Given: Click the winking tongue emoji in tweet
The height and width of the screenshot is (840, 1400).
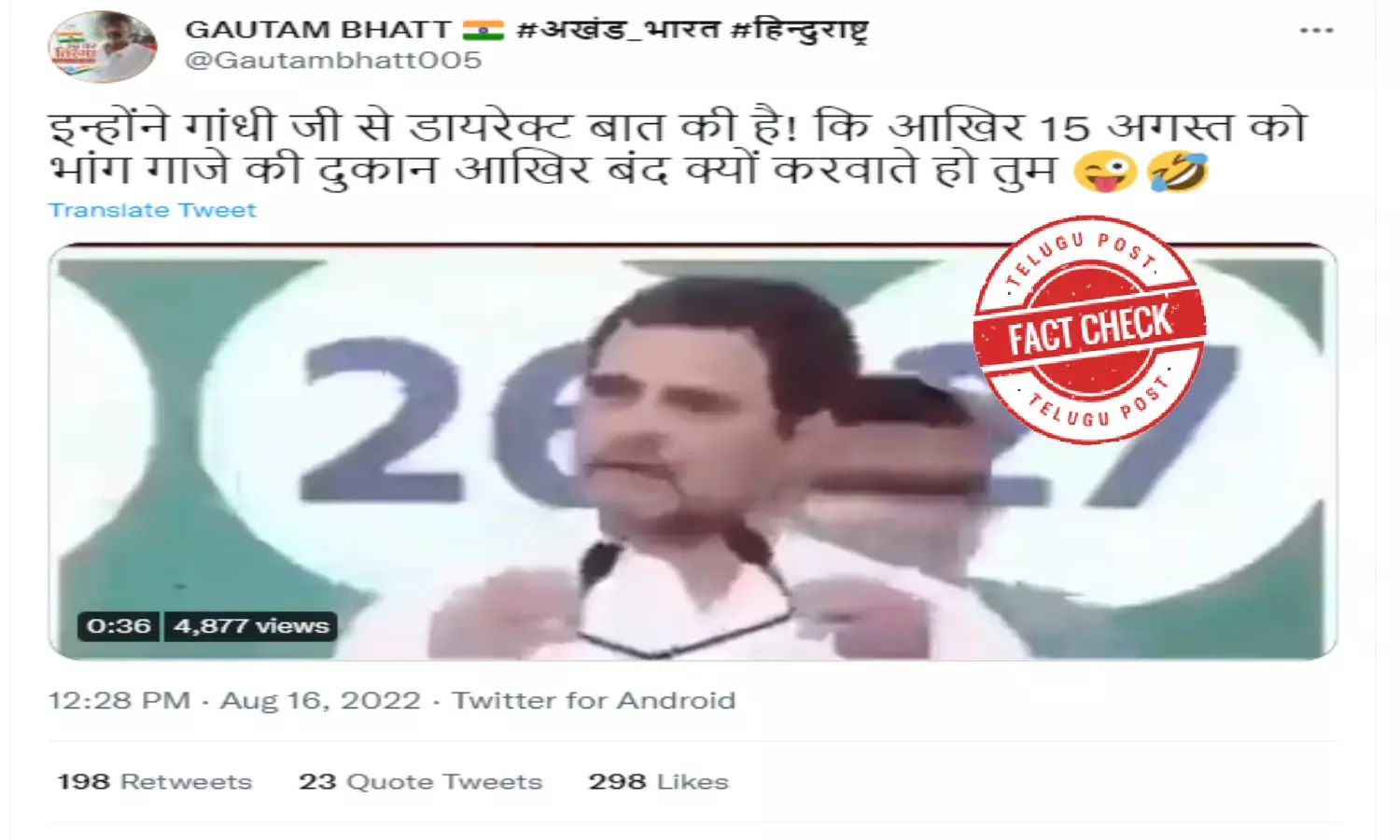Looking at the screenshot, I should [1105, 173].
